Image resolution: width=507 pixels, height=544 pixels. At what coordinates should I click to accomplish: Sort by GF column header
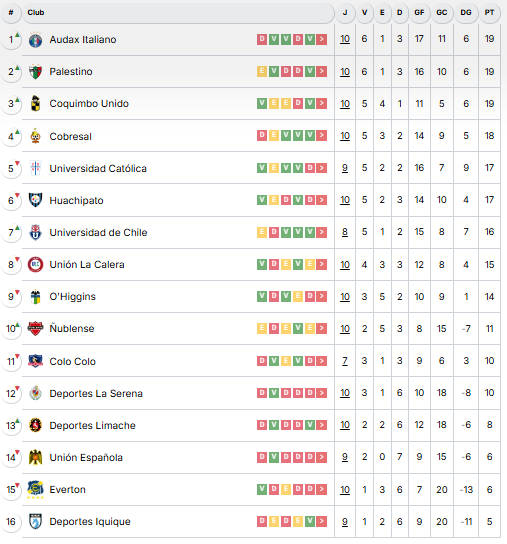pyautogui.click(x=419, y=12)
